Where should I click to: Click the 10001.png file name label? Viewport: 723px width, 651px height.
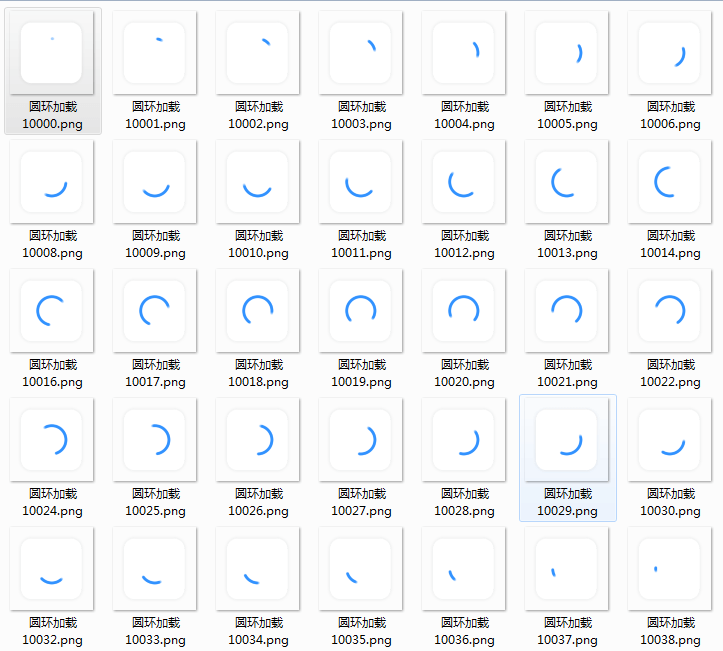coord(155,124)
